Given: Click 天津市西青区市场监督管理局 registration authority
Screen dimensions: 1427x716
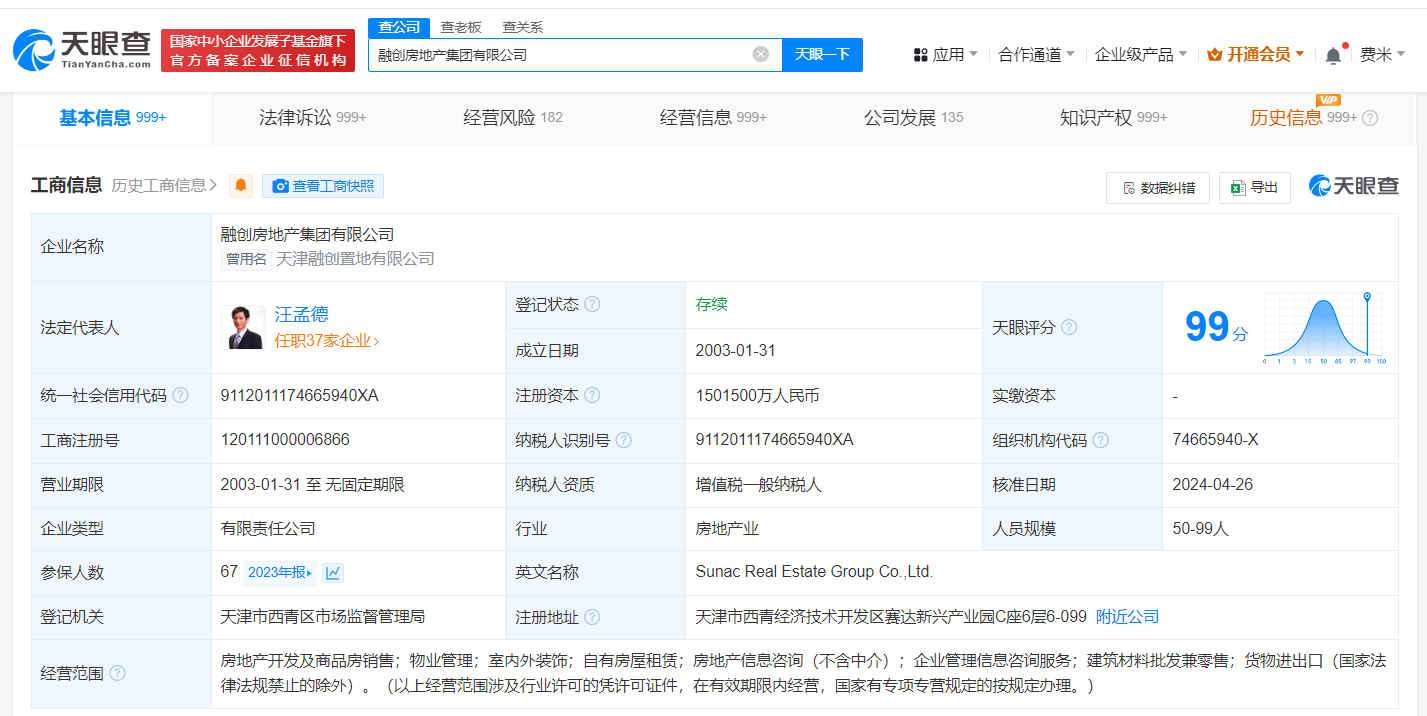Looking at the screenshot, I should tap(323, 617).
